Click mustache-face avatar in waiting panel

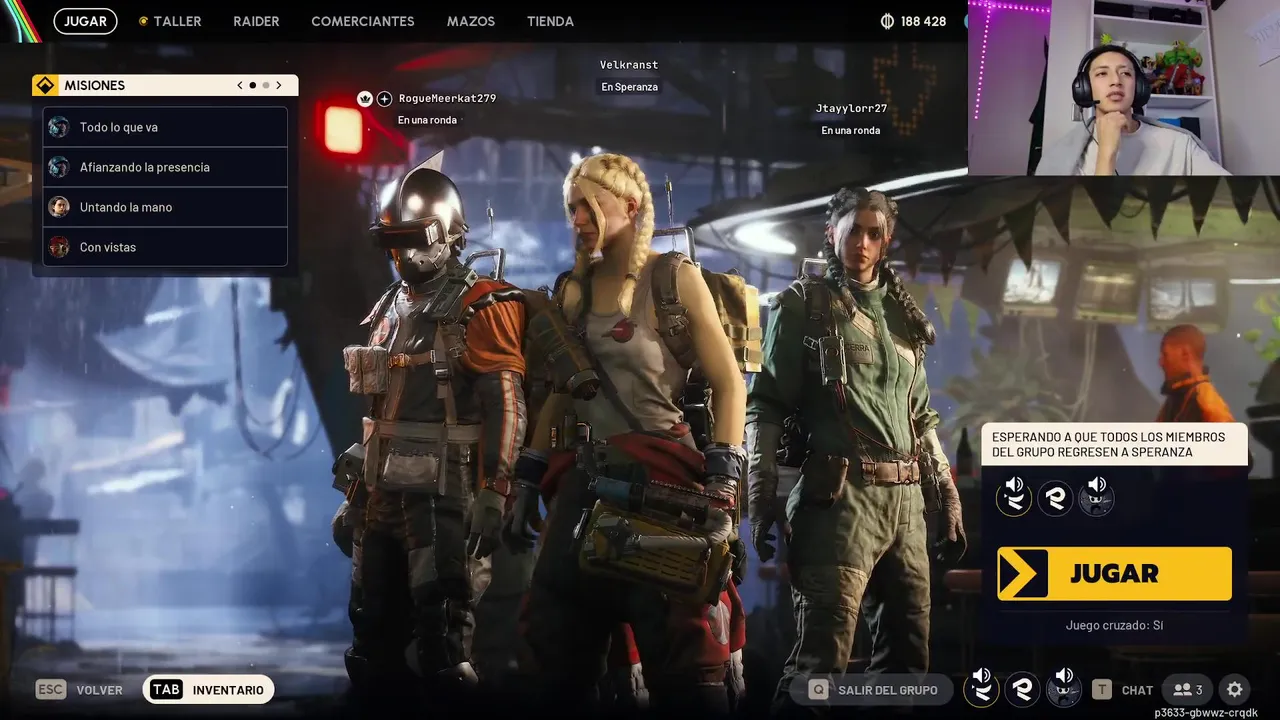pyautogui.click(x=1097, y=499)
